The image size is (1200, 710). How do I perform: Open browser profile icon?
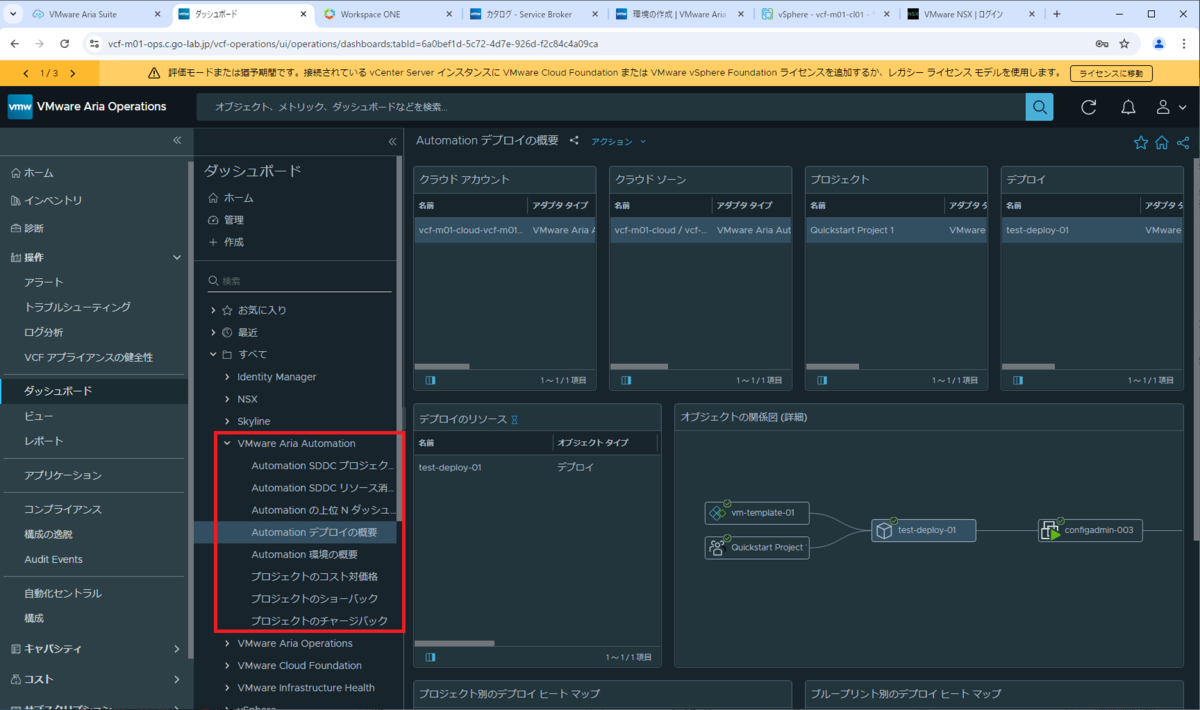point(1158,44)
